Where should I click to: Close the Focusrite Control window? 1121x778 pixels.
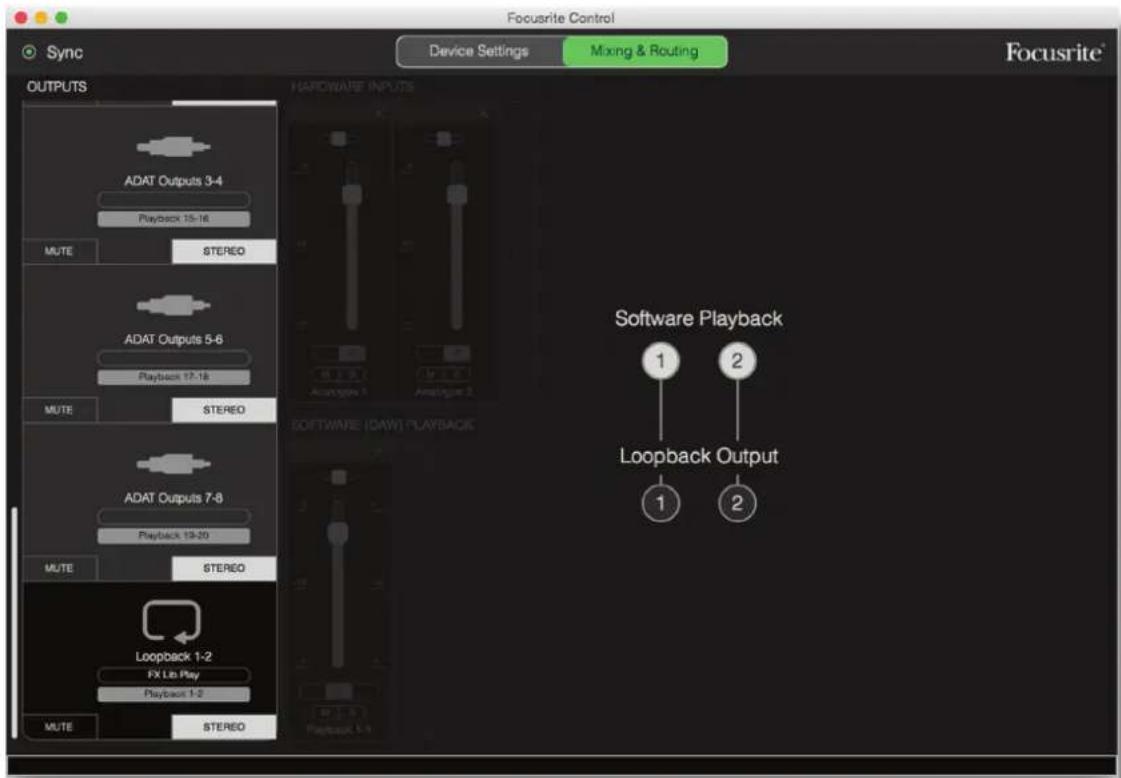tap(21, 17)
